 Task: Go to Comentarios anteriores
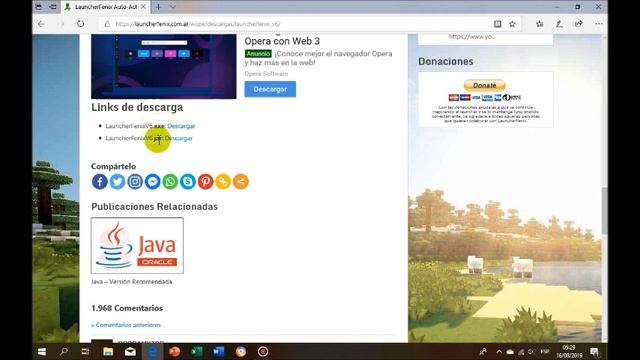coord(126,325)
